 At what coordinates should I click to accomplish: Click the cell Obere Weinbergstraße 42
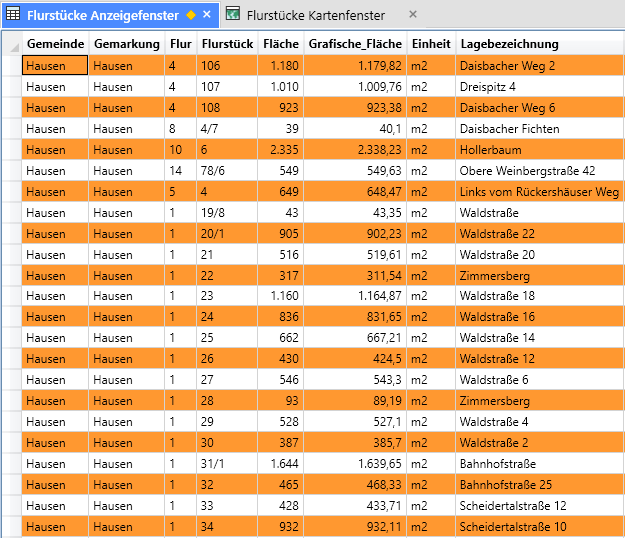[527, 171]
